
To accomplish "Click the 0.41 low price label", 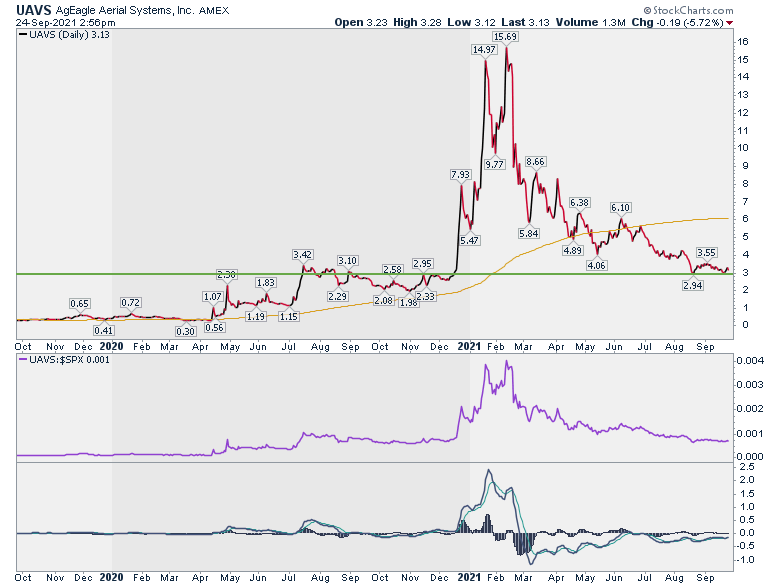I will coord(103,330).
